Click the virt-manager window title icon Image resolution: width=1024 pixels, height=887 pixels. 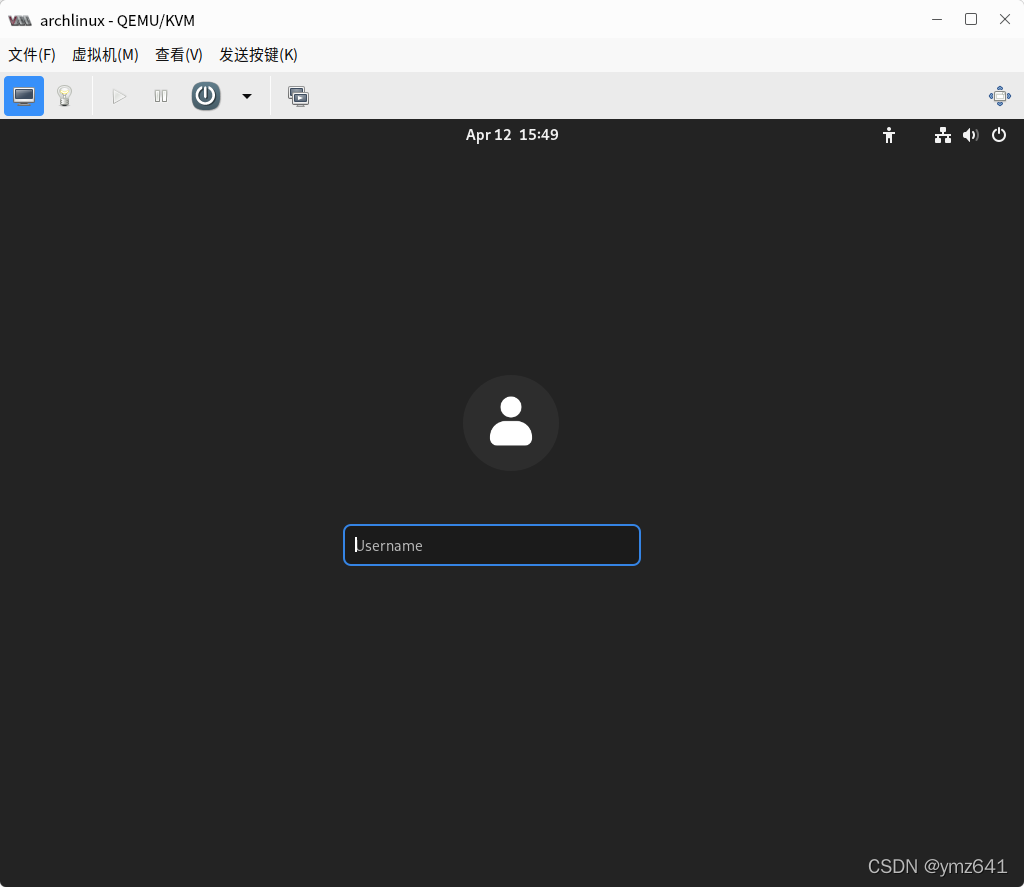click(x=20, y=20)
